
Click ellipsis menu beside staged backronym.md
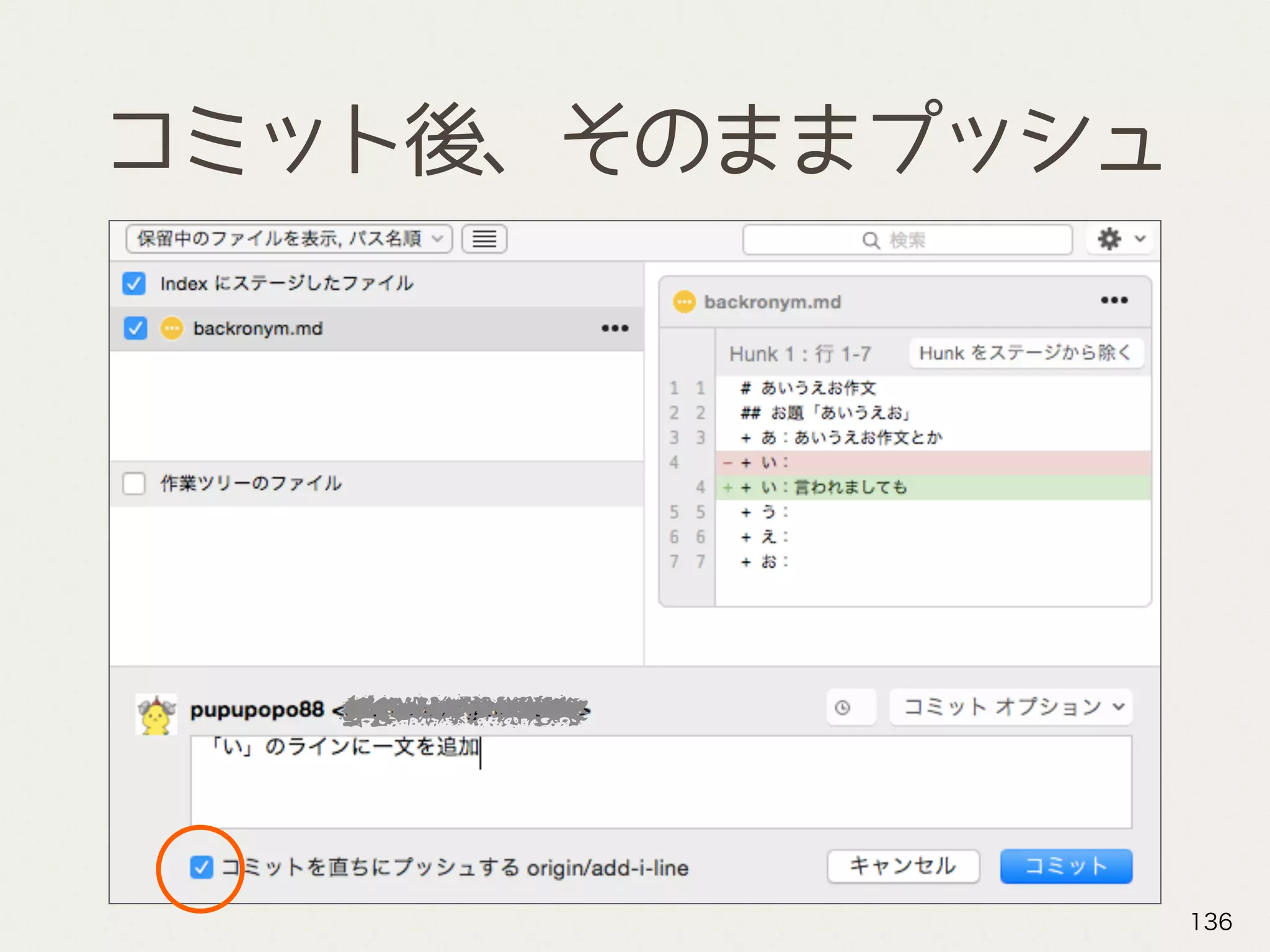[x=615, y=328]
